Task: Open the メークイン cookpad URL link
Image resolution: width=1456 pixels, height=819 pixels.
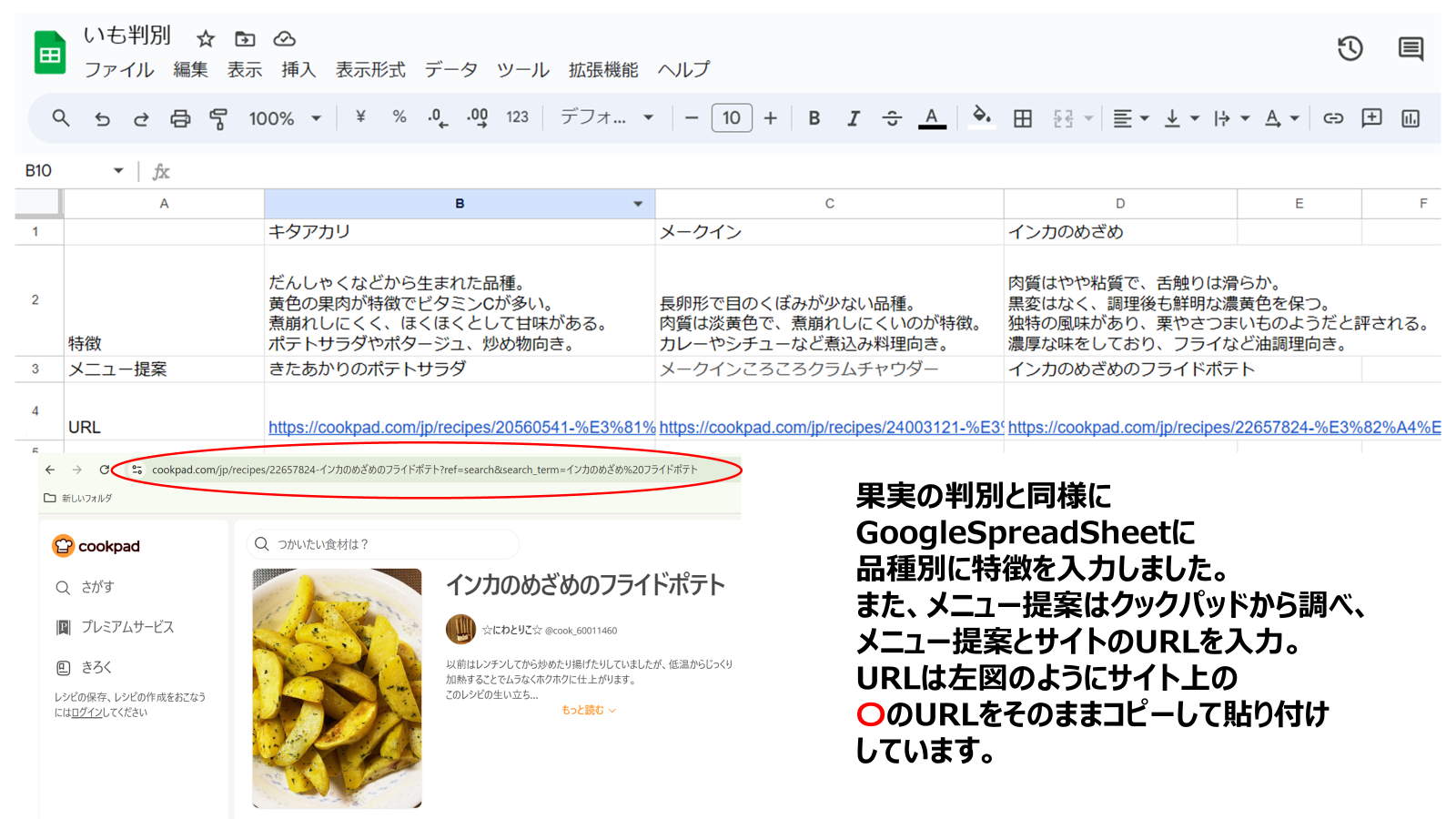Action: pos(831,427)
